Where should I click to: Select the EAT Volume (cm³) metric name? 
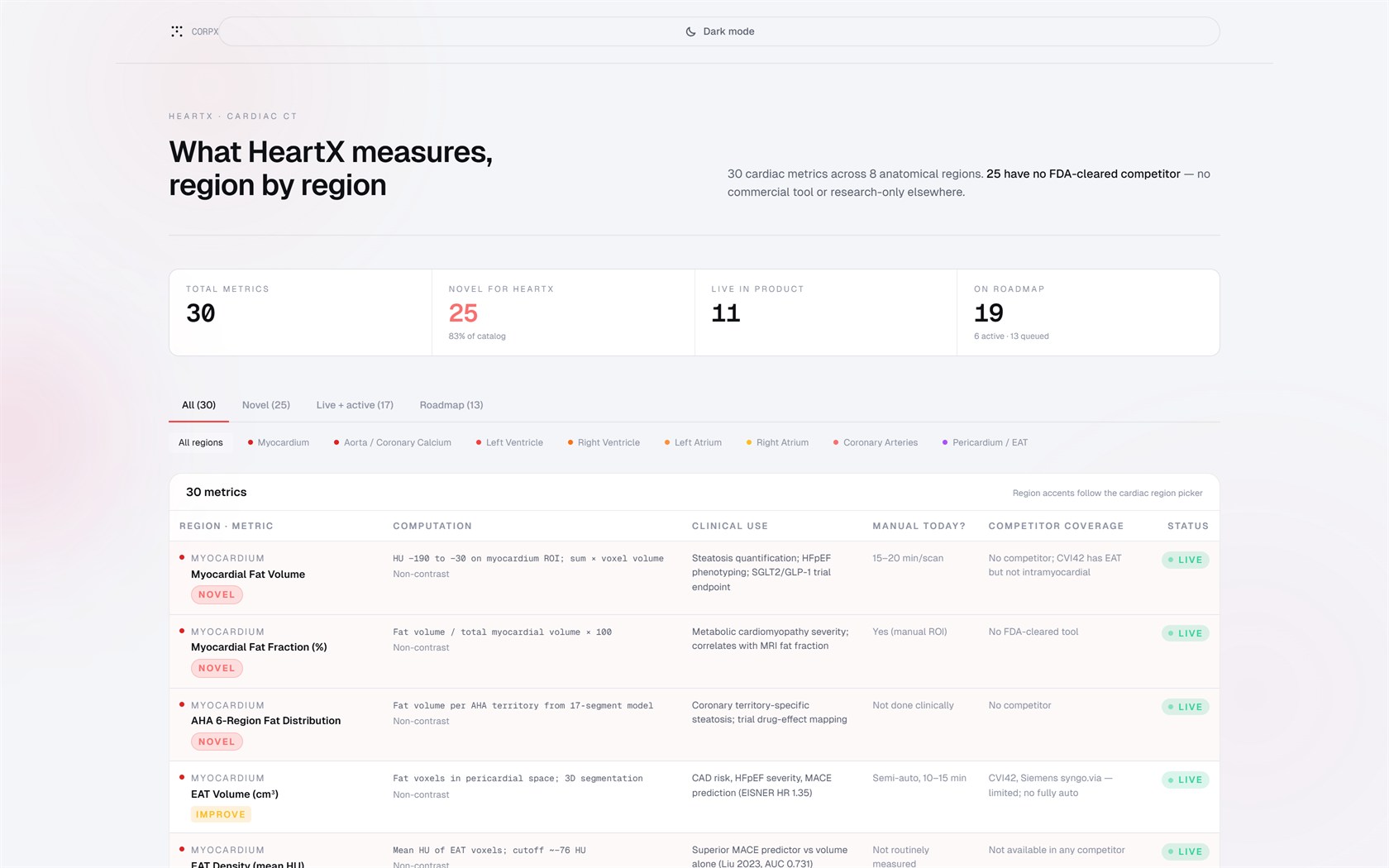[x=235, y=794]
